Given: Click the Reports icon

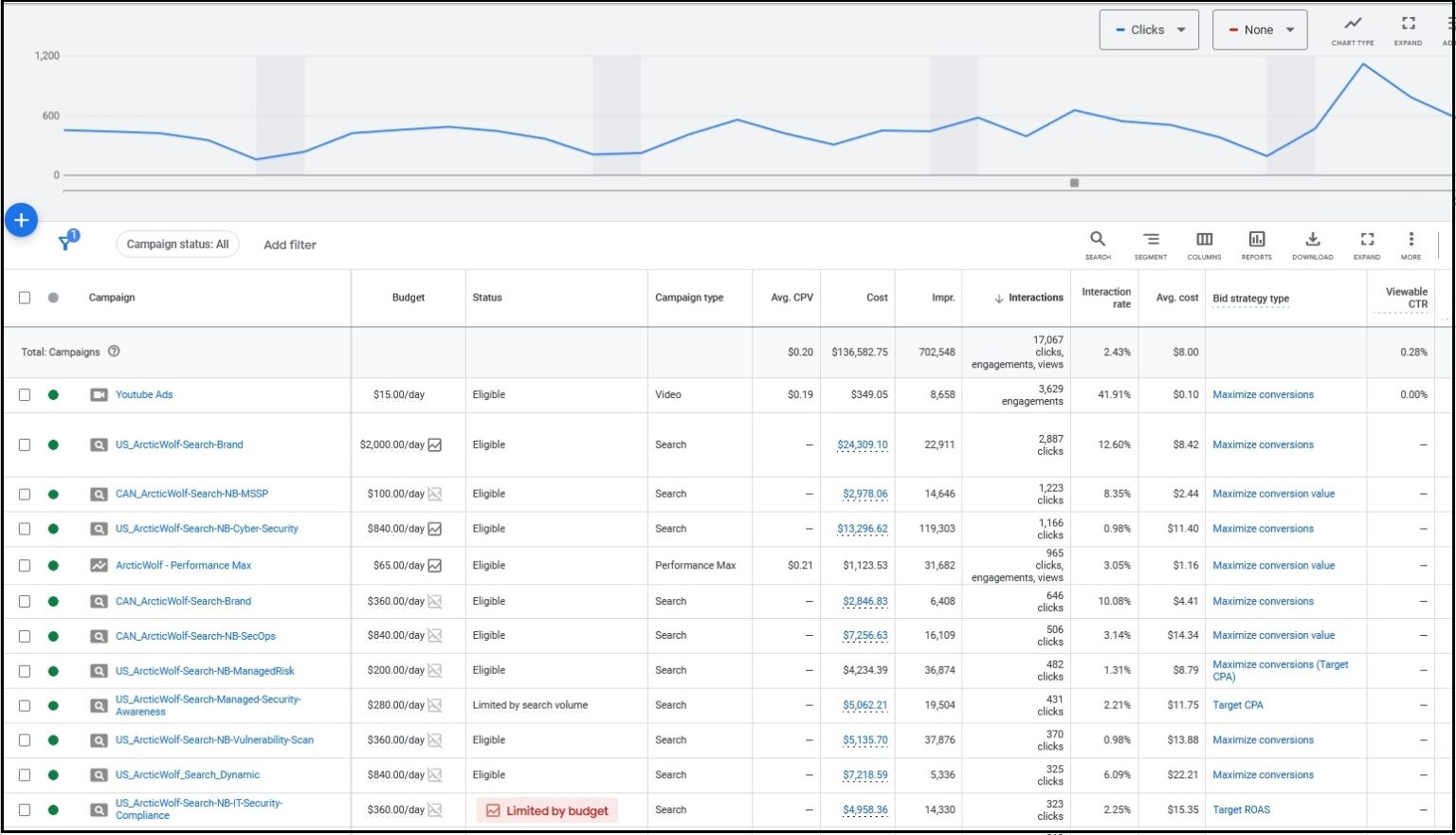Looking at the screenshot, I should (1256, 244).
